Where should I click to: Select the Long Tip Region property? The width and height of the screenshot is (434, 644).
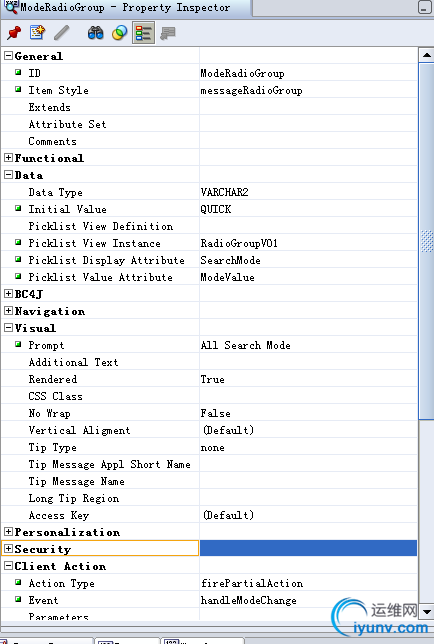point(209,498)
